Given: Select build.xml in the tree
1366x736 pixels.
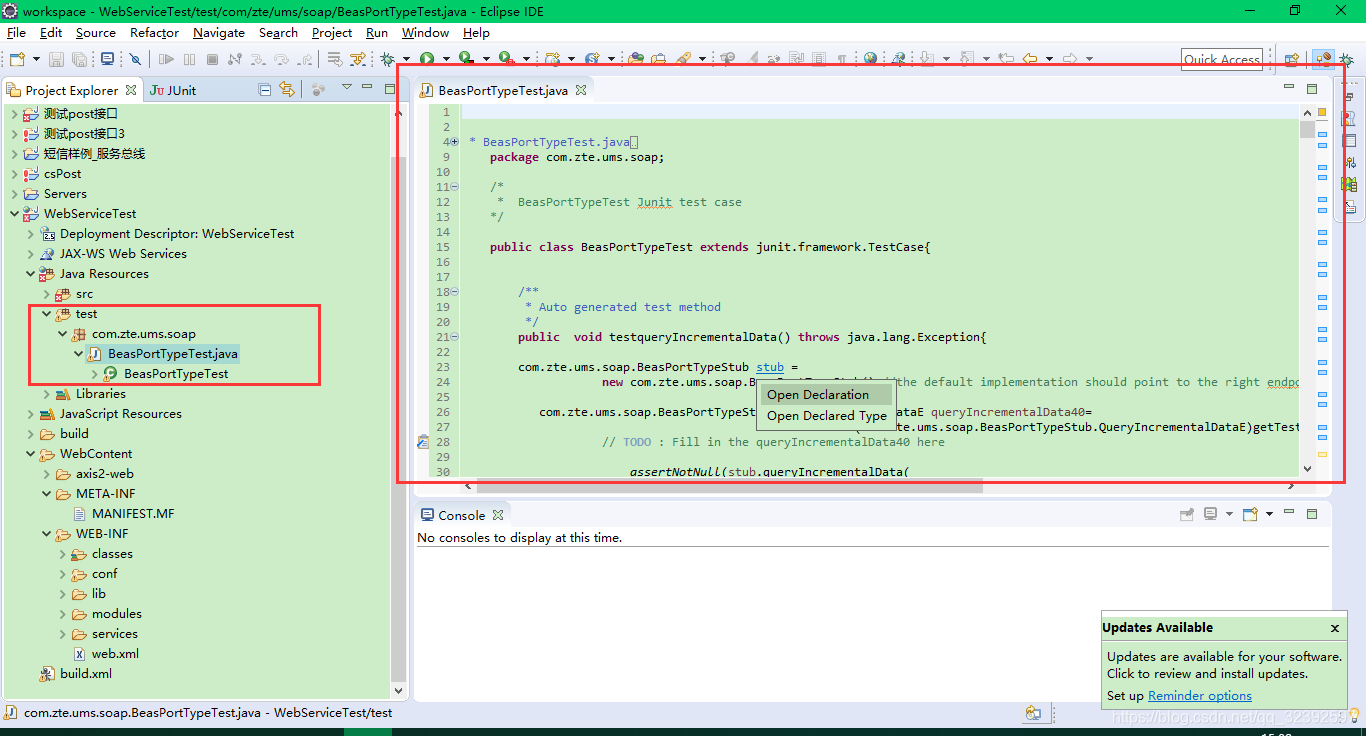Looking at the screenshot, I should point(86,674).
